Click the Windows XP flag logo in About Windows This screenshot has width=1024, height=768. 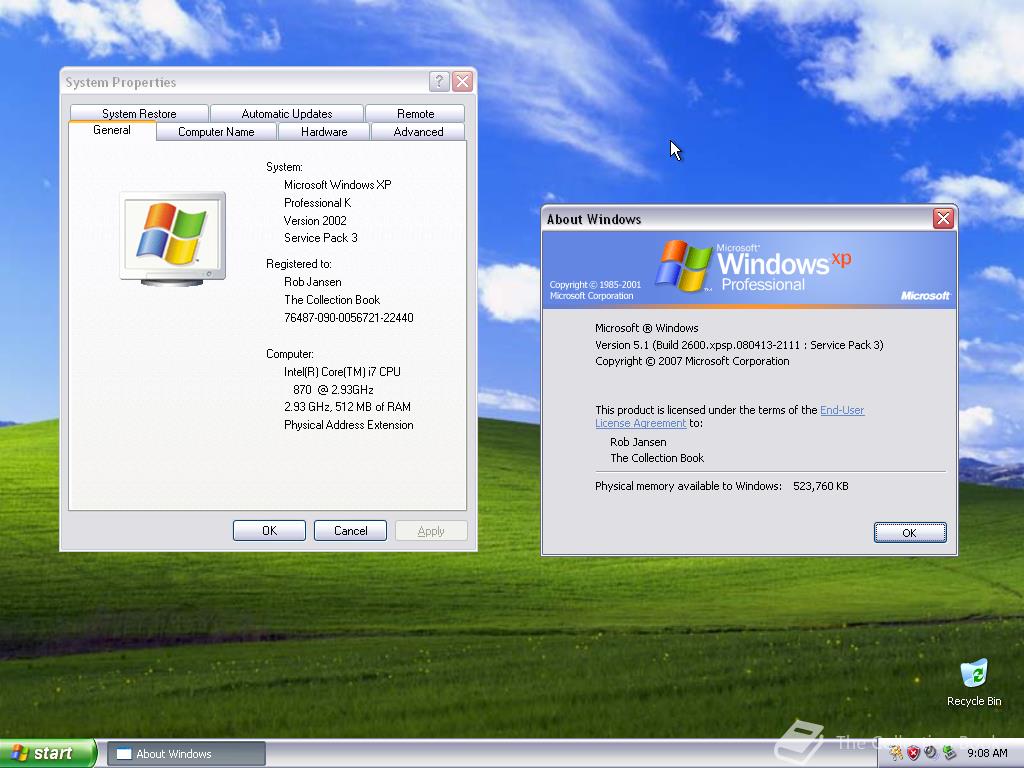click(684, 266)
